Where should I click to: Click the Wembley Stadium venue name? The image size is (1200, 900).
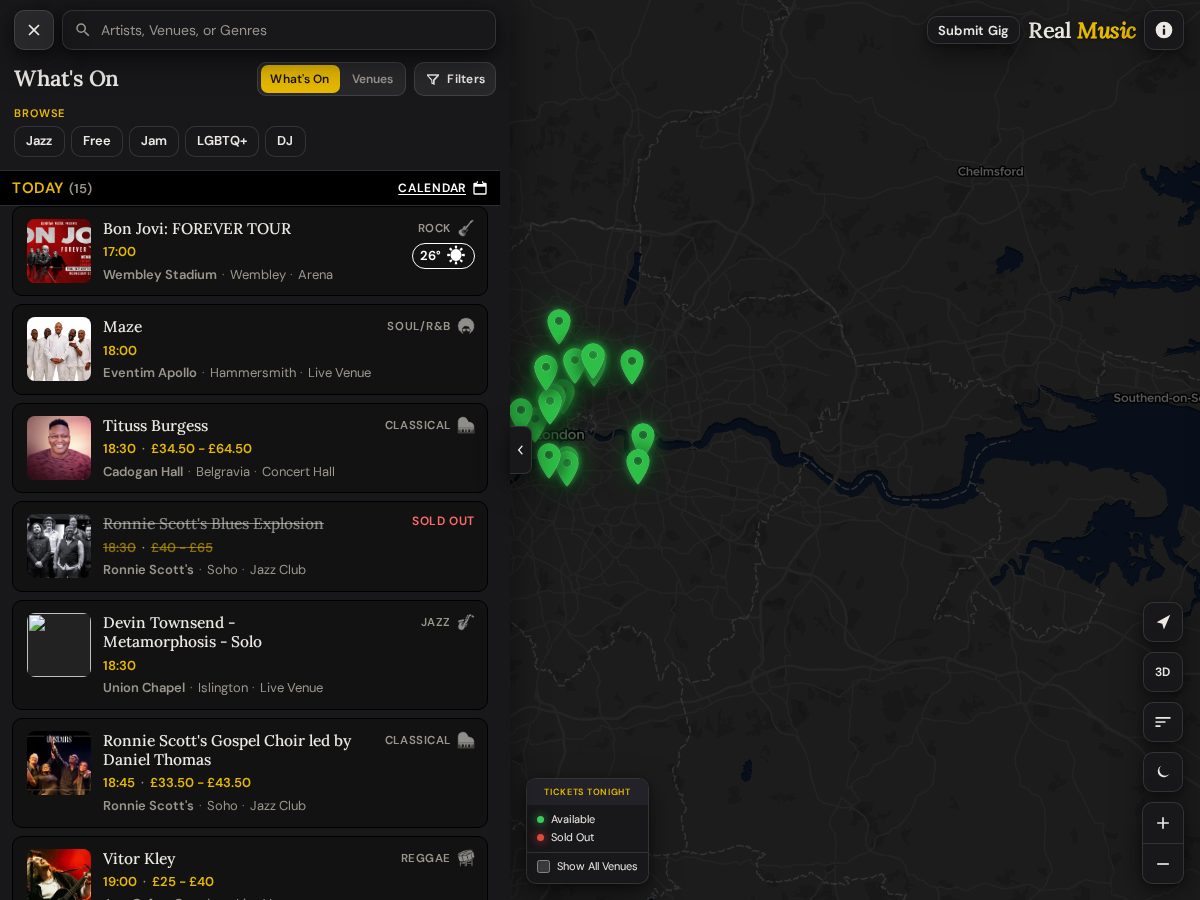160,274
